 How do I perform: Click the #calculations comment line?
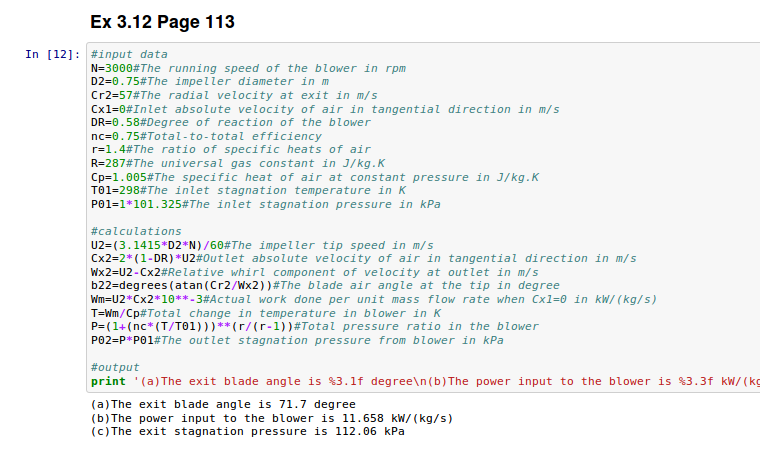(x=136, y=231)
